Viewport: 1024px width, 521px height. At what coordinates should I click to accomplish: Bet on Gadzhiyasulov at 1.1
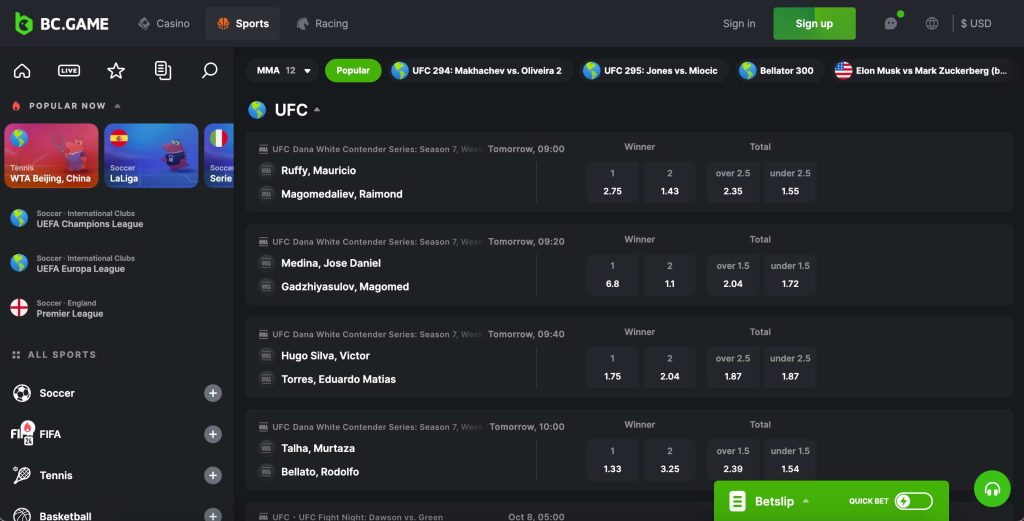(x=669, y=275)
